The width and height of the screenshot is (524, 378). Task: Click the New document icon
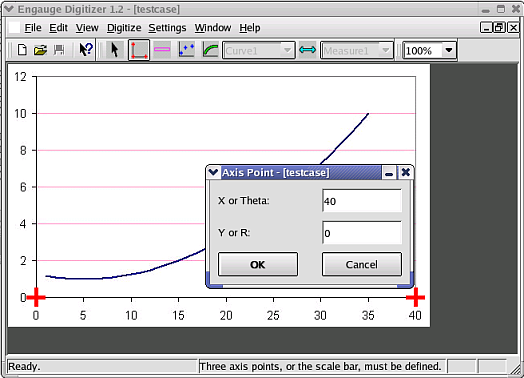click(x=22, y=50)
